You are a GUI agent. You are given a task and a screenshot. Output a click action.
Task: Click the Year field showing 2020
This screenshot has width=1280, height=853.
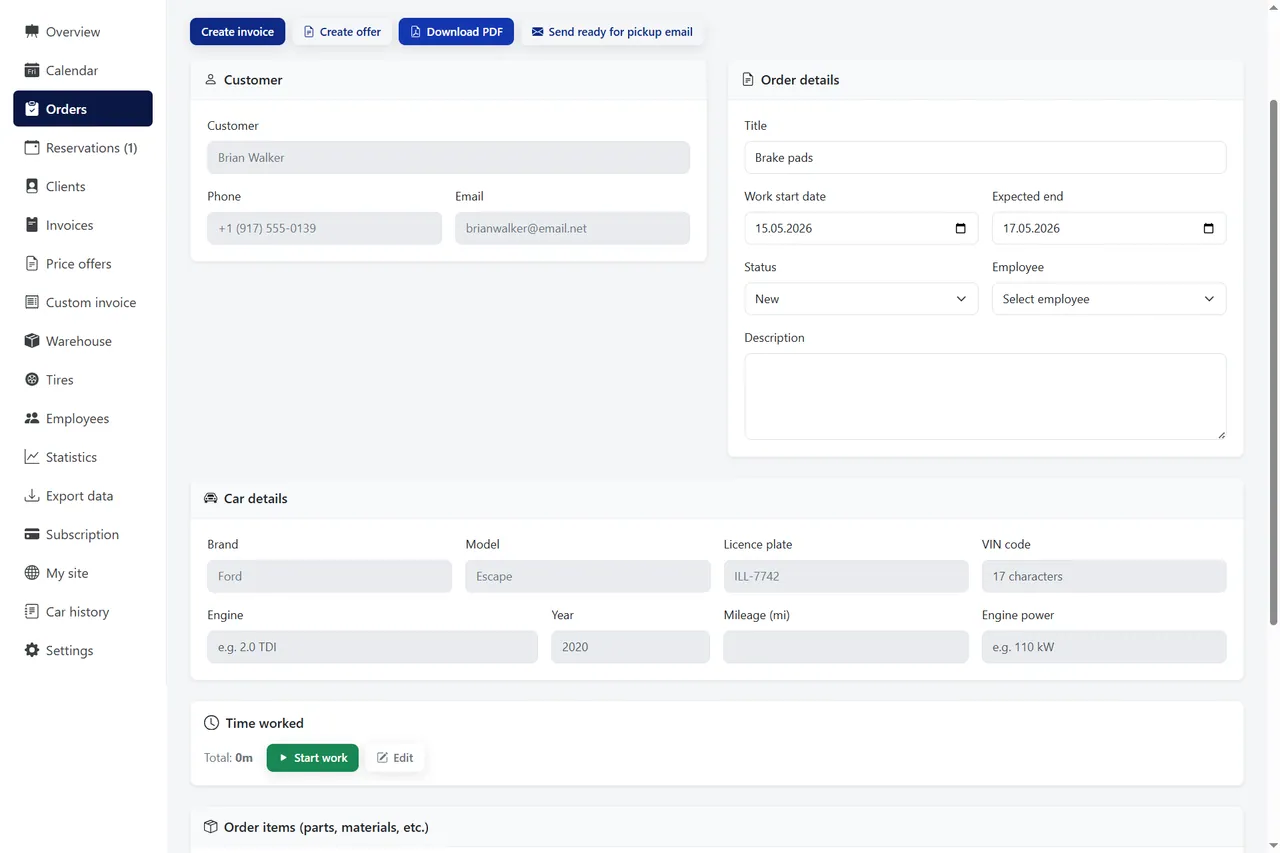pos(630,647)
